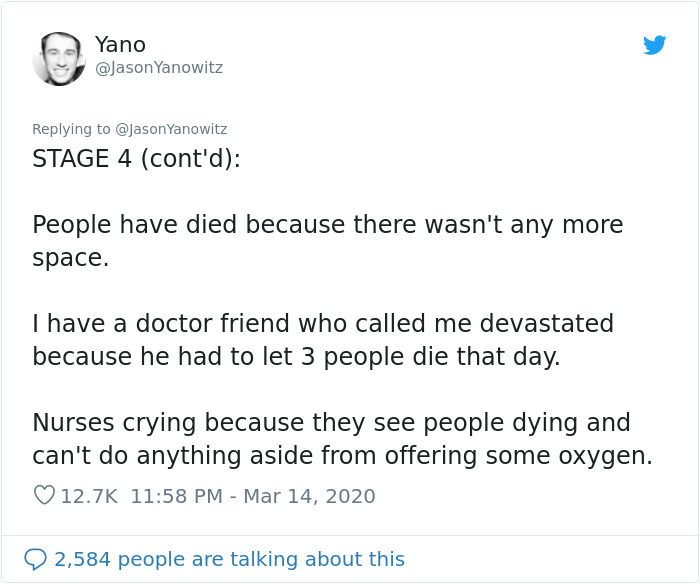Click the "STAGE 4 (cont'd):" line
700x584 pixels.
click(x=136, y=159)
